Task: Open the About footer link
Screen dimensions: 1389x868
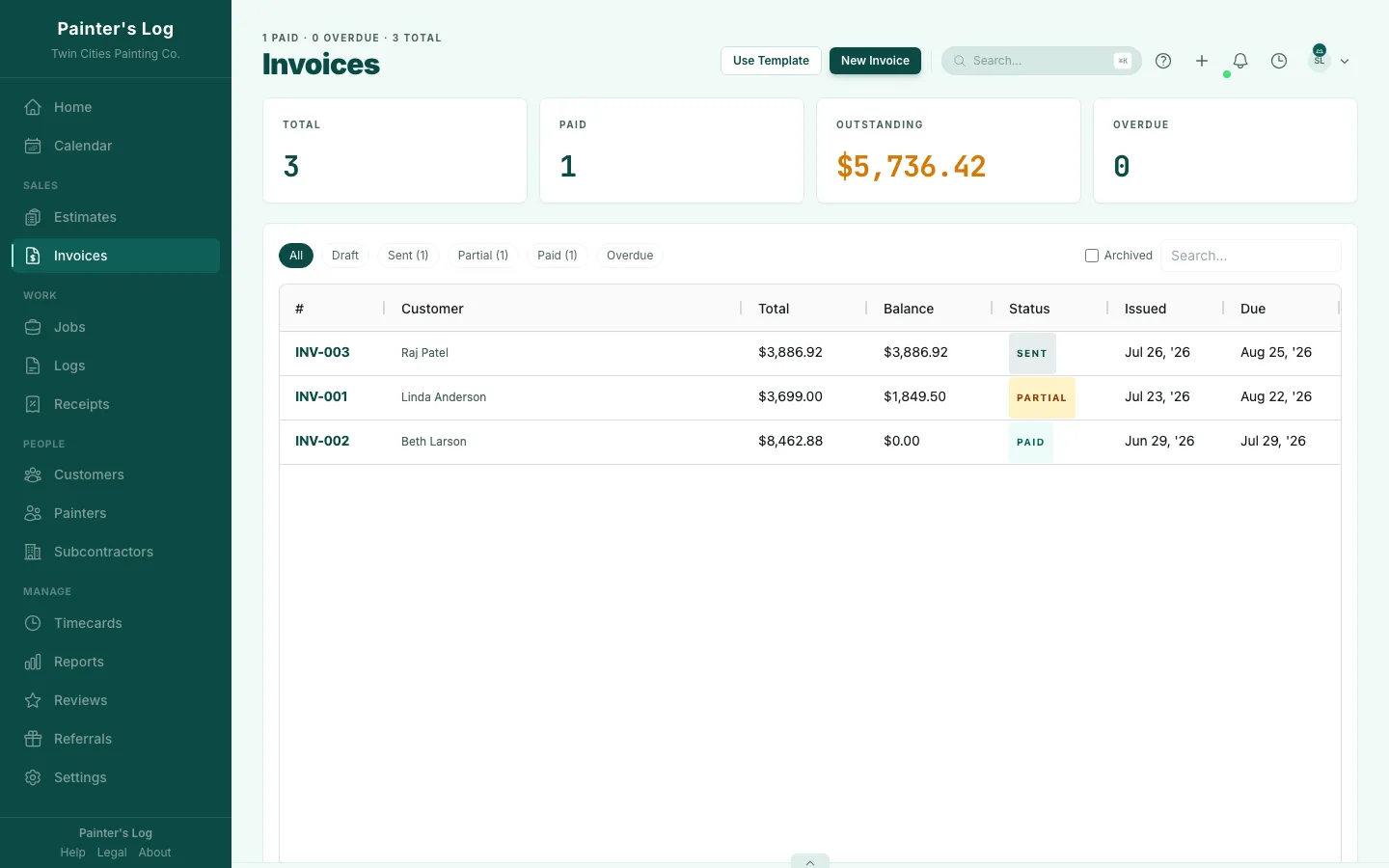Action: tap(154, 853)
